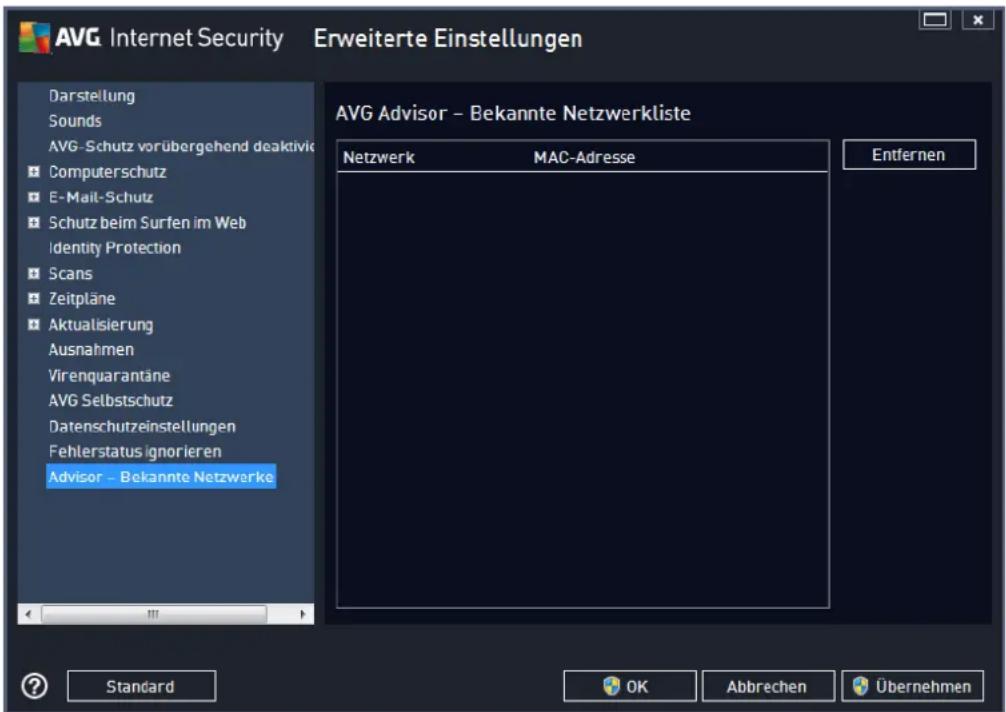Screen dimensions: 1006x712
Task: Apply changes with Übernehmen button
Action: (912, 686)
